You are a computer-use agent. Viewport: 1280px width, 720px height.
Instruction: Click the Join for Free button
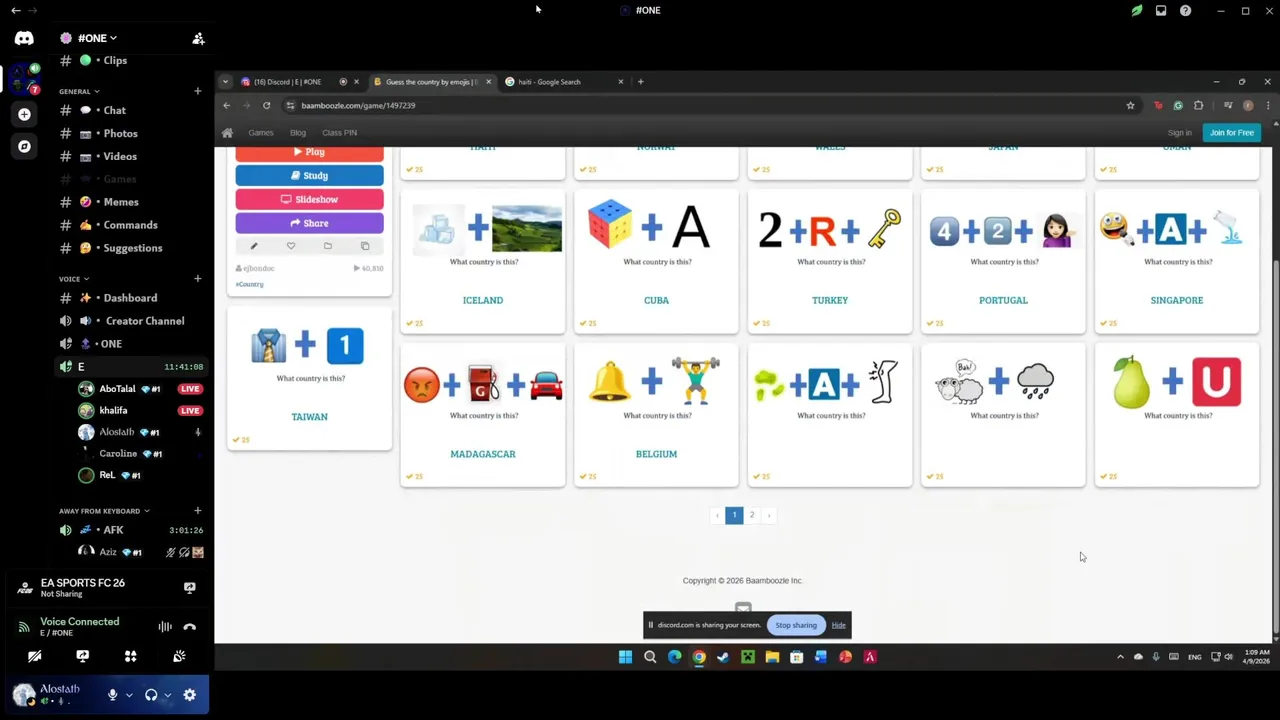(1232, 133)
